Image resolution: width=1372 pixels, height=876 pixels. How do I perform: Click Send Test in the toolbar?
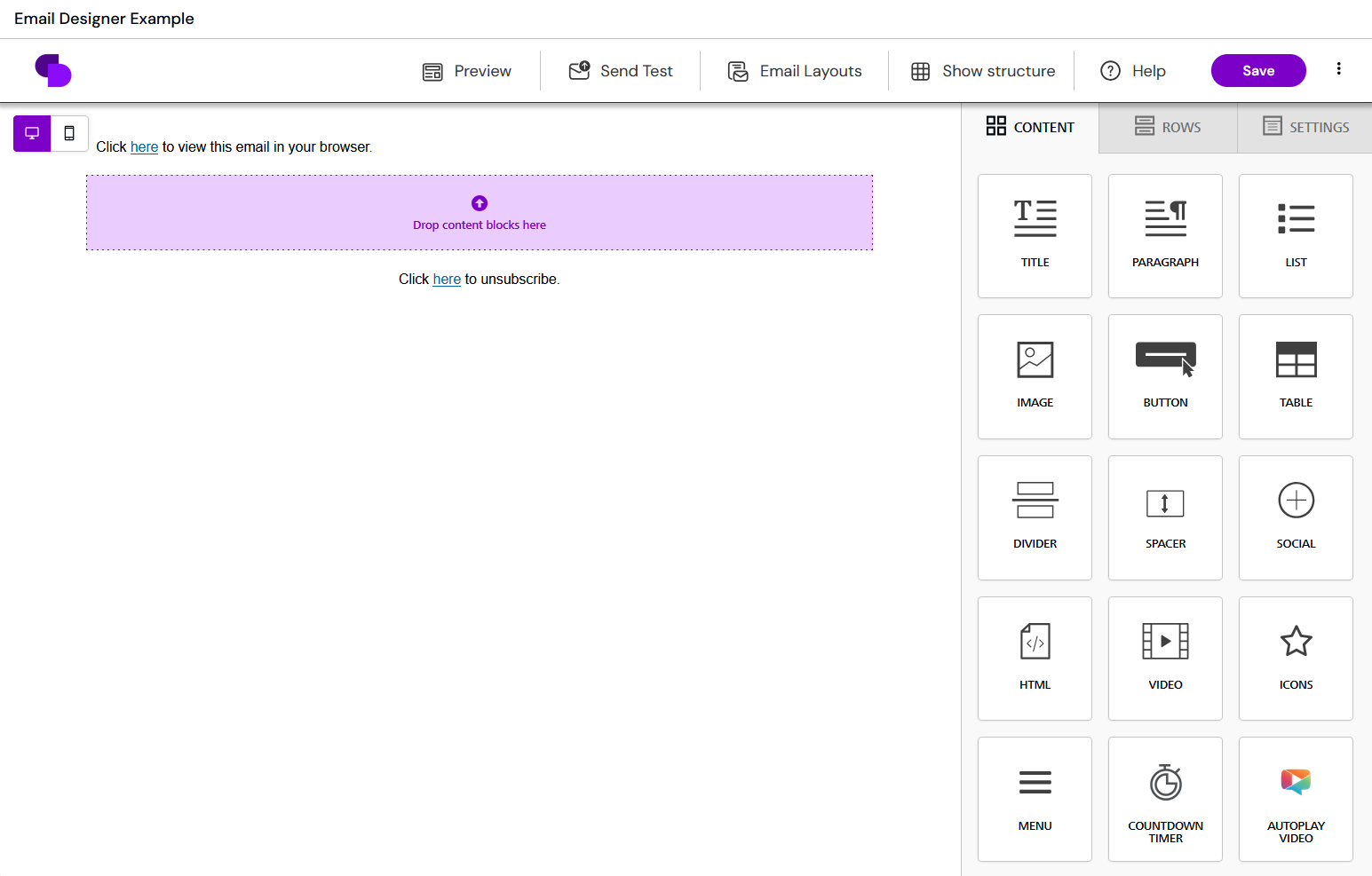point(621,71)
